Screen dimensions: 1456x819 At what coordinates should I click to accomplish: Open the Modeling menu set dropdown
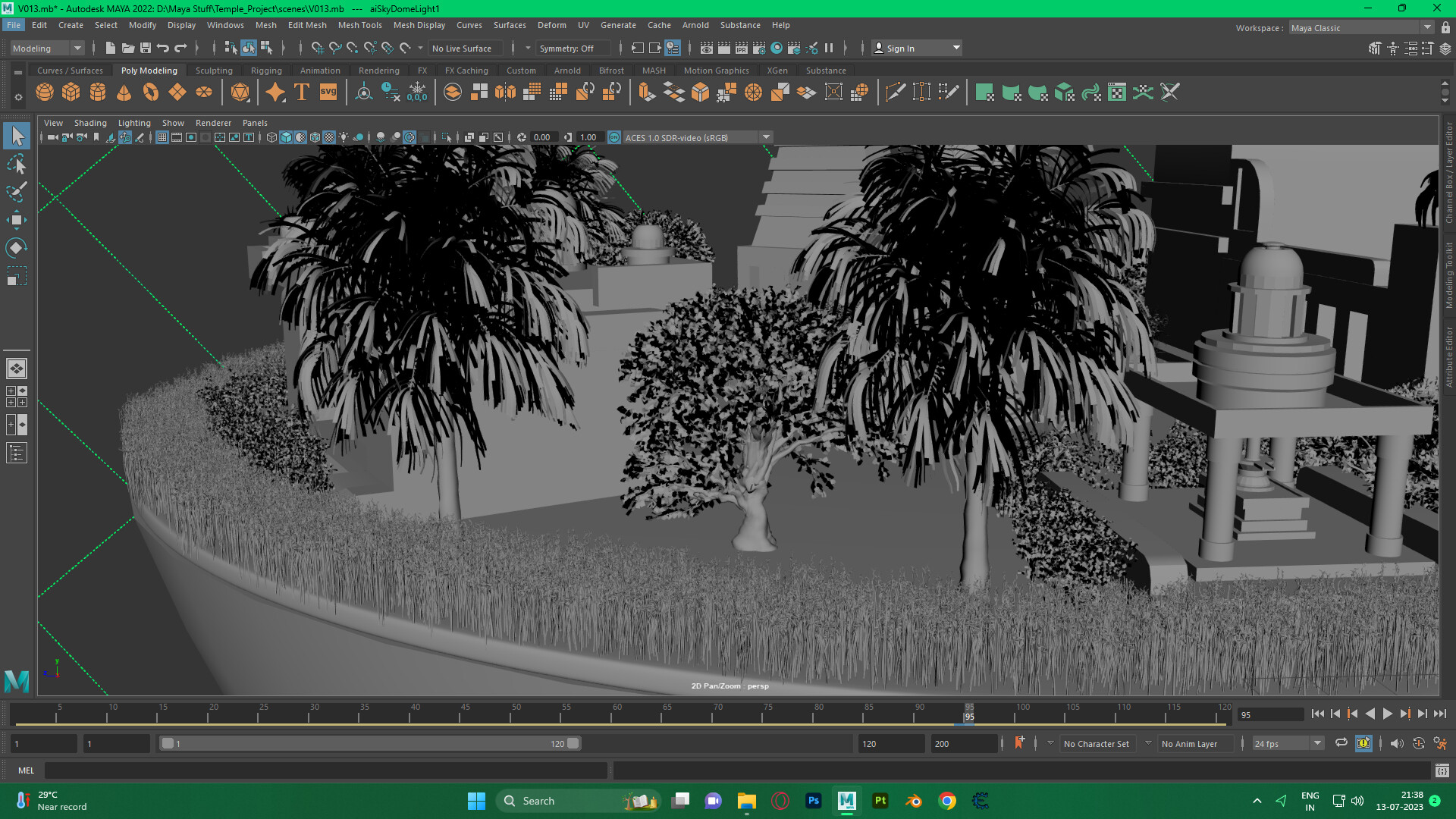tap(47, 48)
